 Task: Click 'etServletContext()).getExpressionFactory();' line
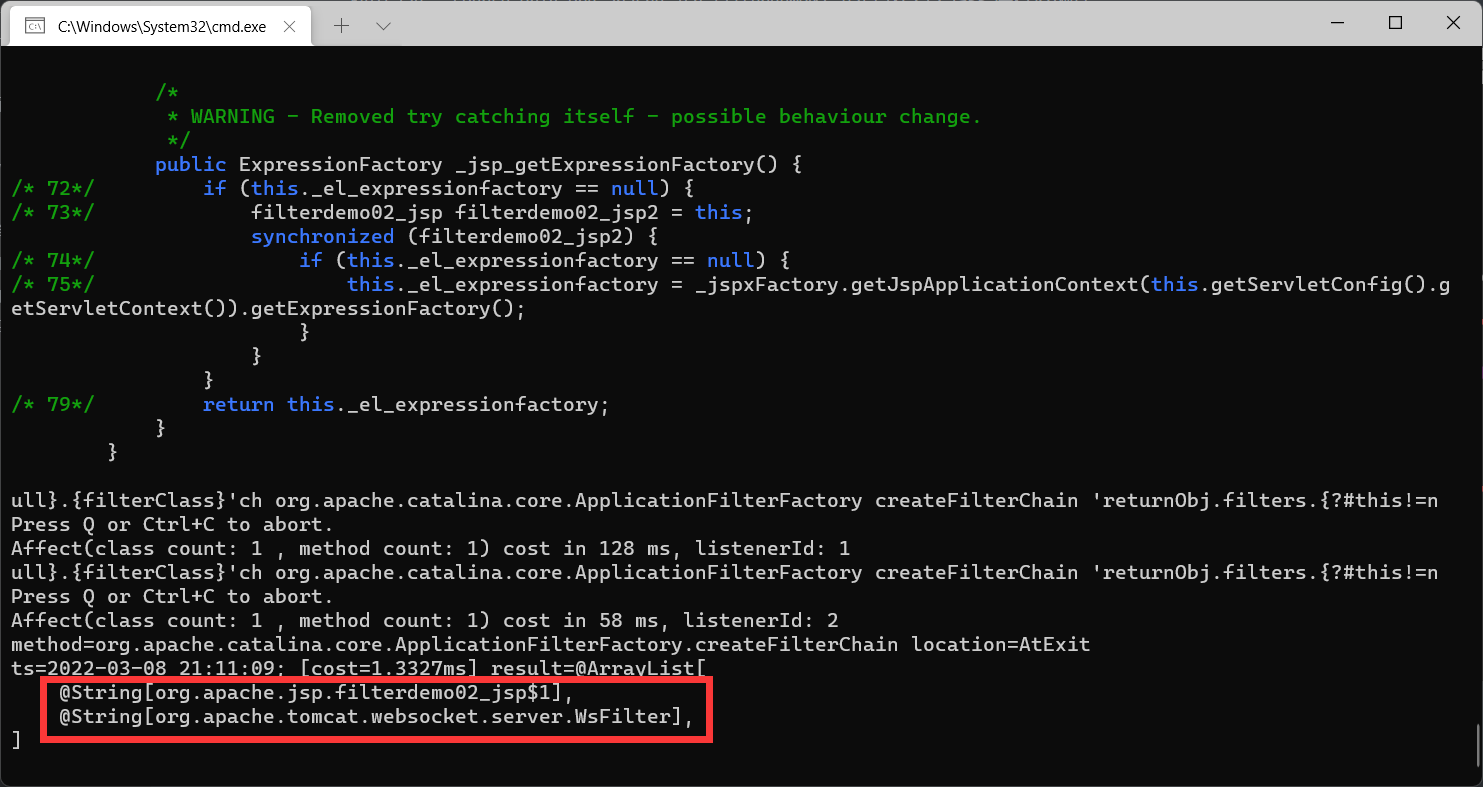tap(268, 309)
